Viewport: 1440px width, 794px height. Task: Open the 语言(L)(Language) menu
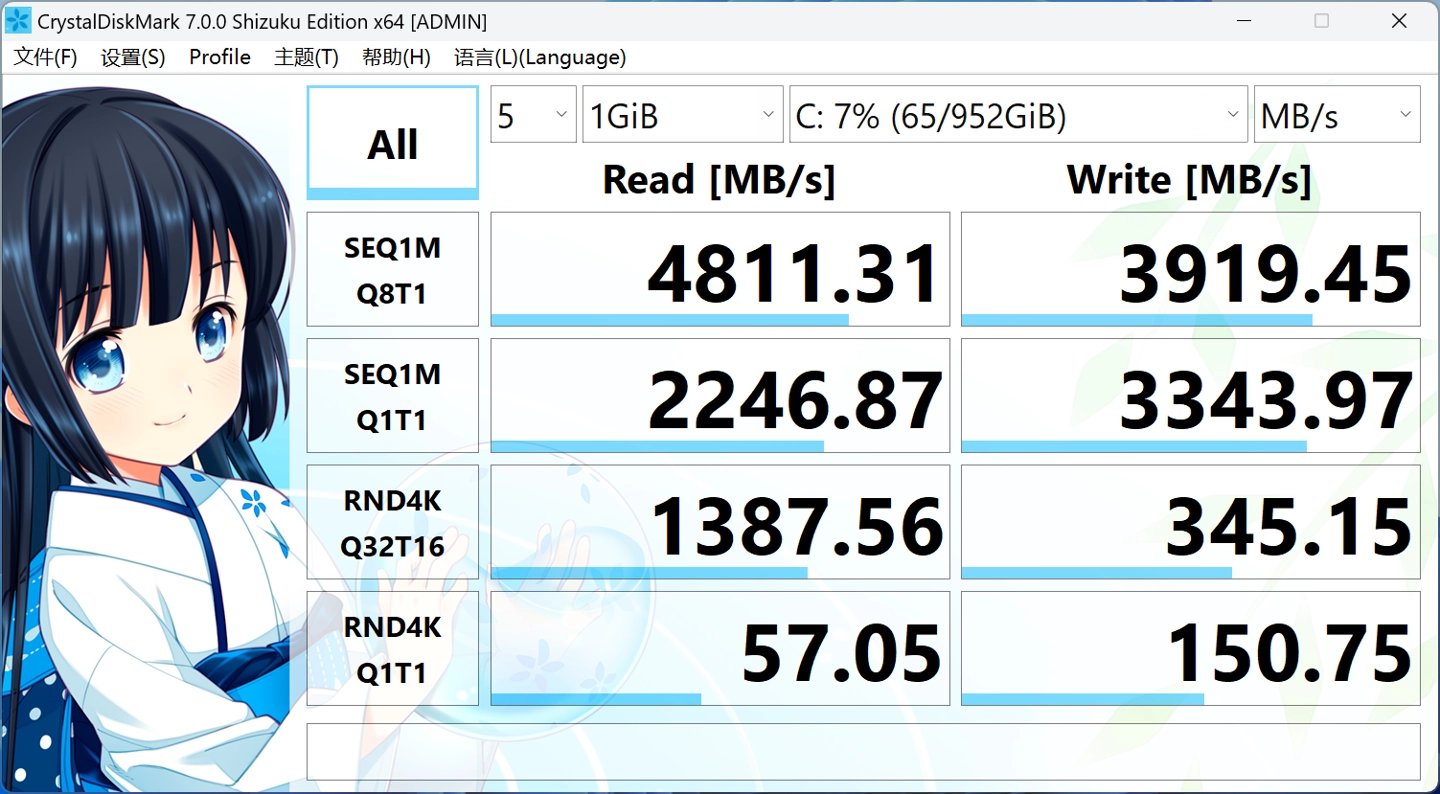point(540,57)
